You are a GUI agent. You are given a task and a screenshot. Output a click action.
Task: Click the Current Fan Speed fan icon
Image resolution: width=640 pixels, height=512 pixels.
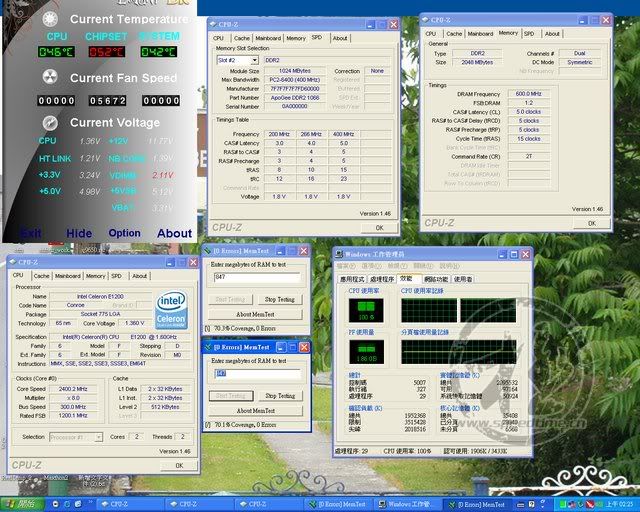click(50, 77)
